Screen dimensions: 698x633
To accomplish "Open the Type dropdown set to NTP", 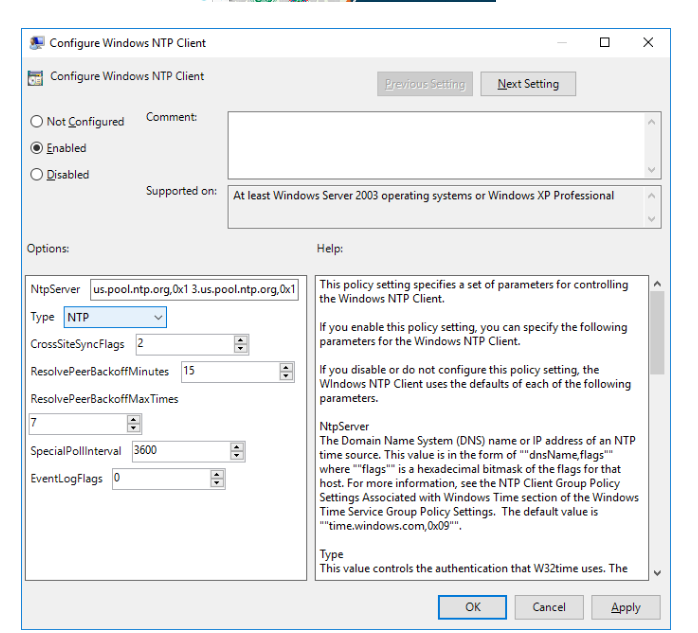I will tap(115, 317).
